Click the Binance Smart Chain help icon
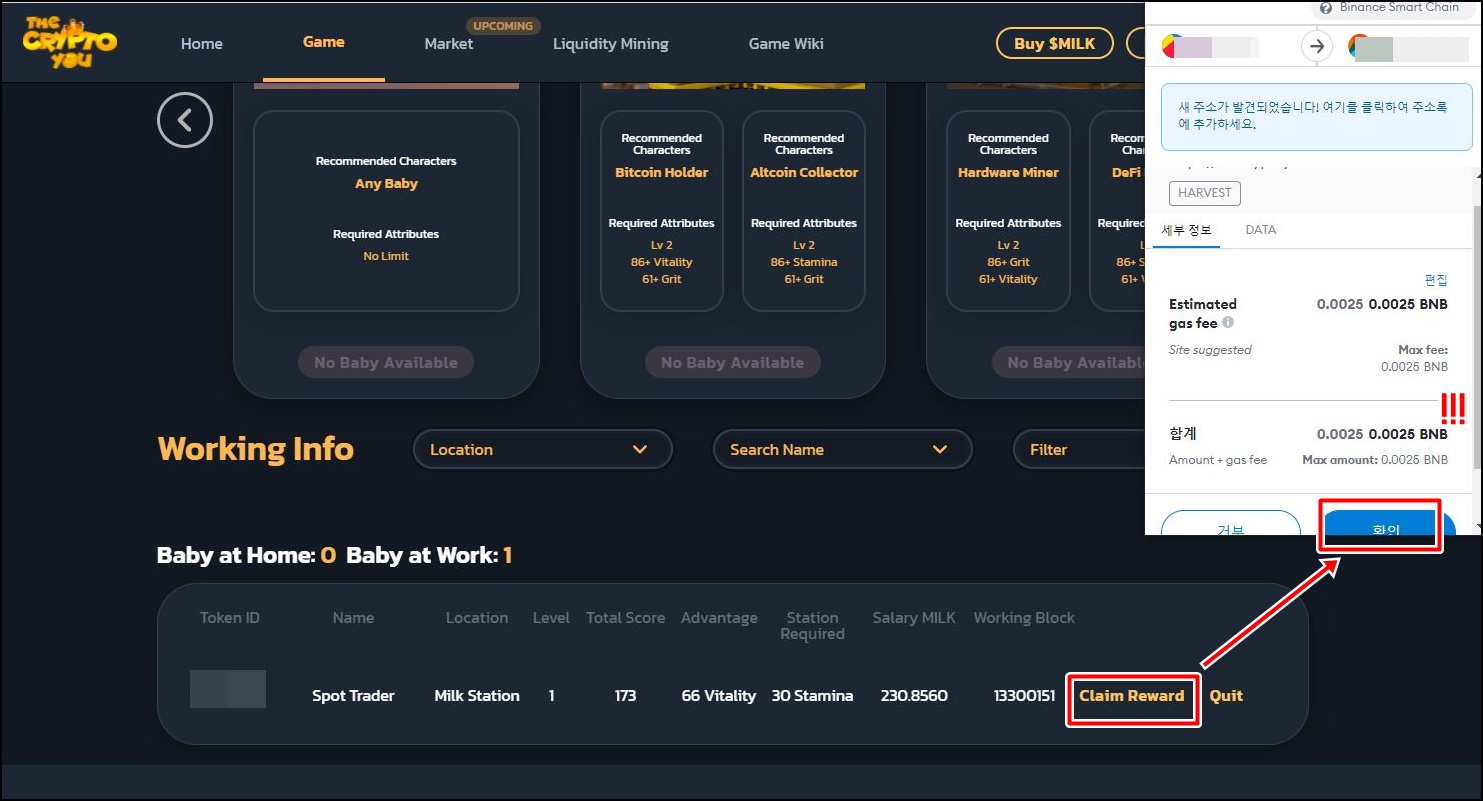The image size is (1483, 801). 1326,7
